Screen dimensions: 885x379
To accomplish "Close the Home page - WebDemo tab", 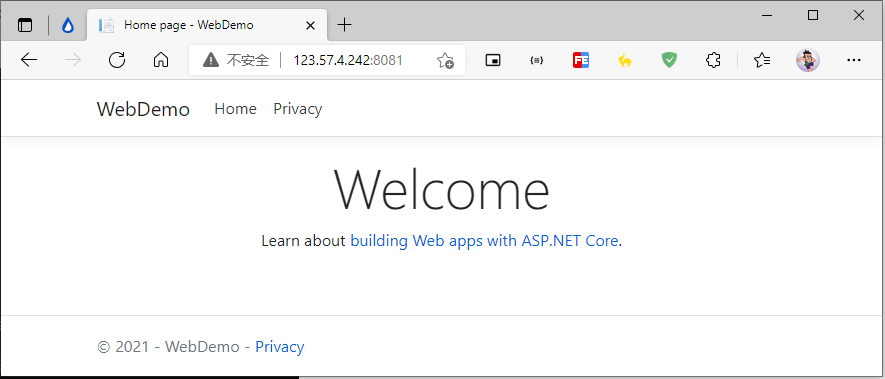I will coord(310,25).
